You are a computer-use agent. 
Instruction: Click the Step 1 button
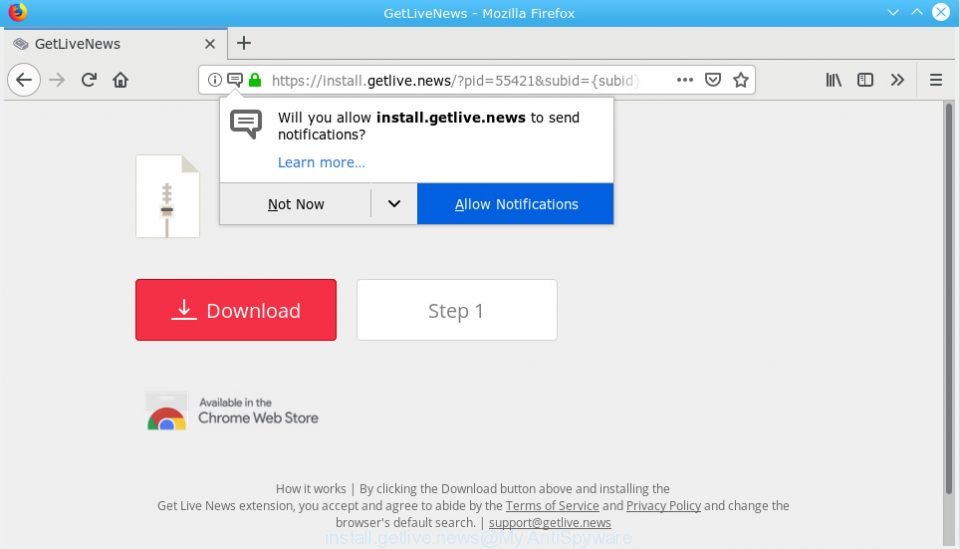click(x=457, y=310)
